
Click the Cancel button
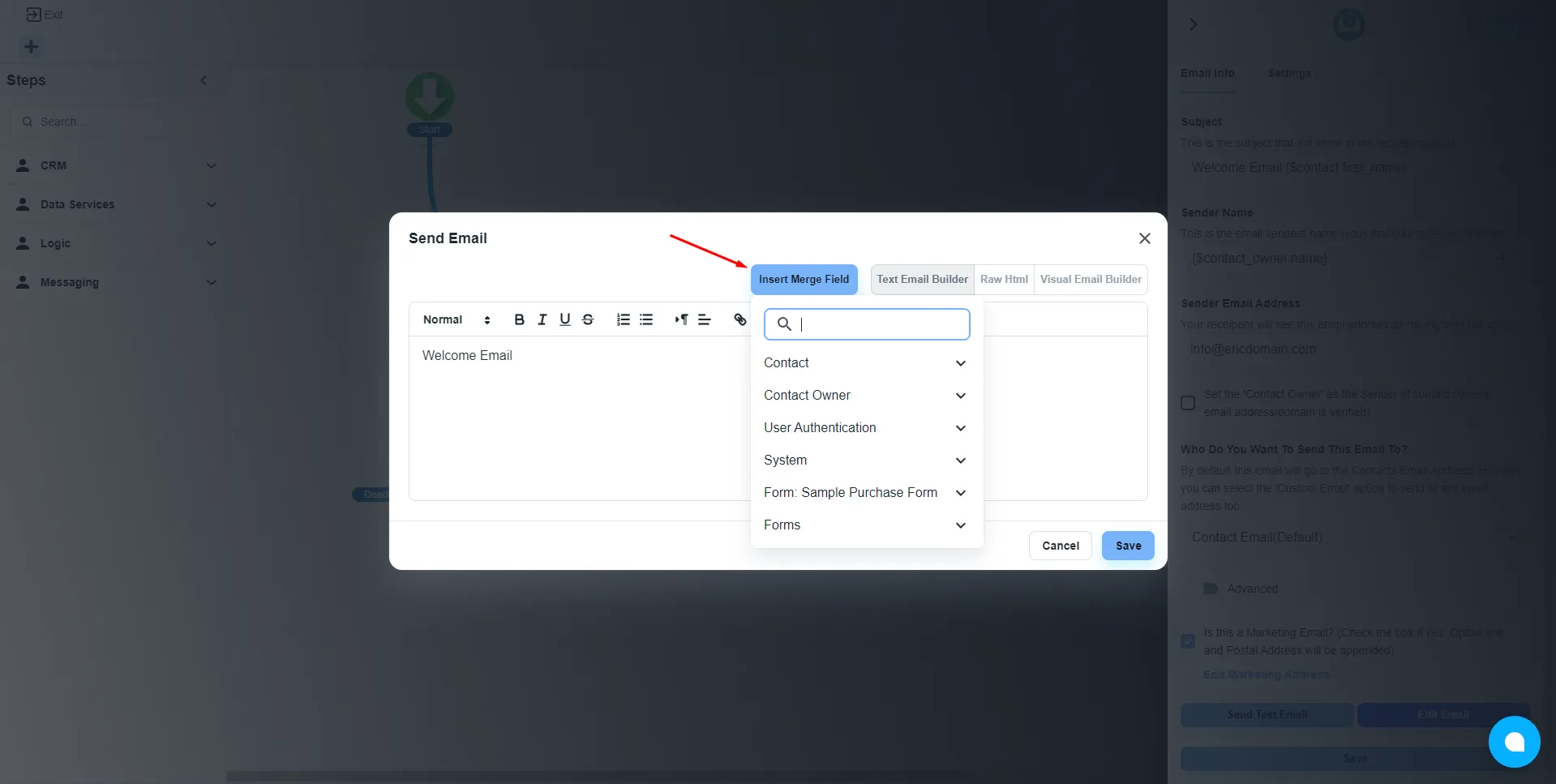(1061, 546)
